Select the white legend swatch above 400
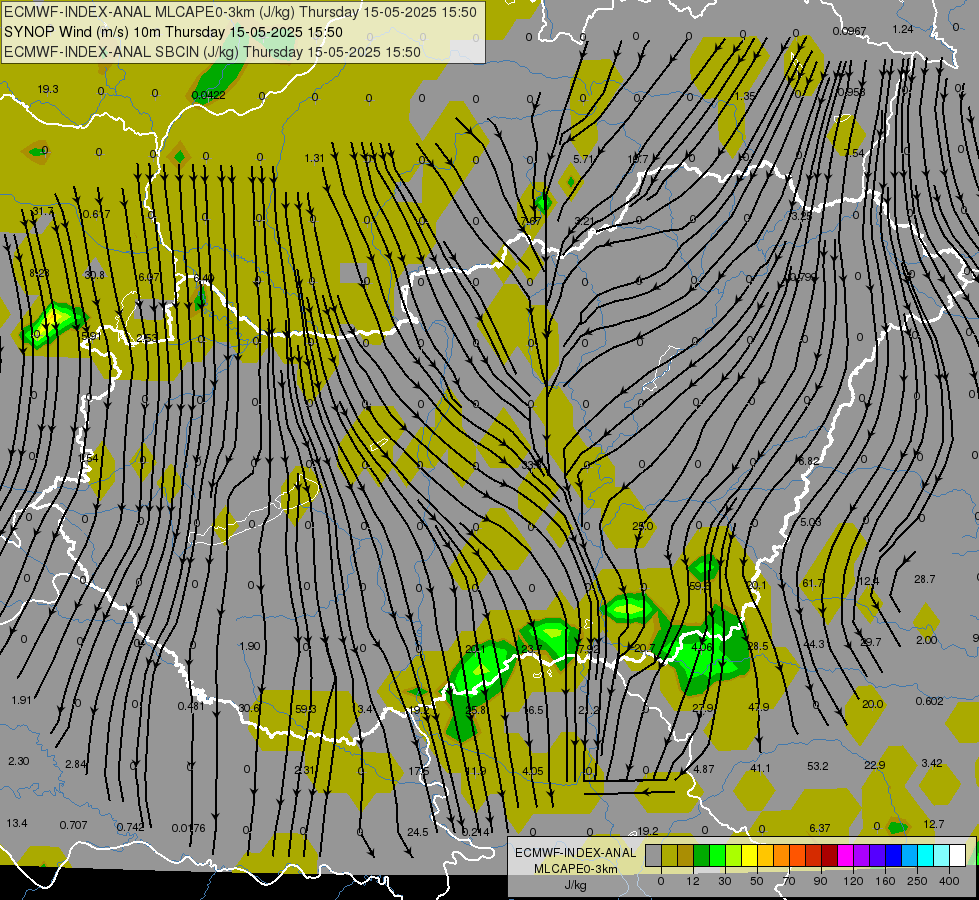 (x=957, y=855)
